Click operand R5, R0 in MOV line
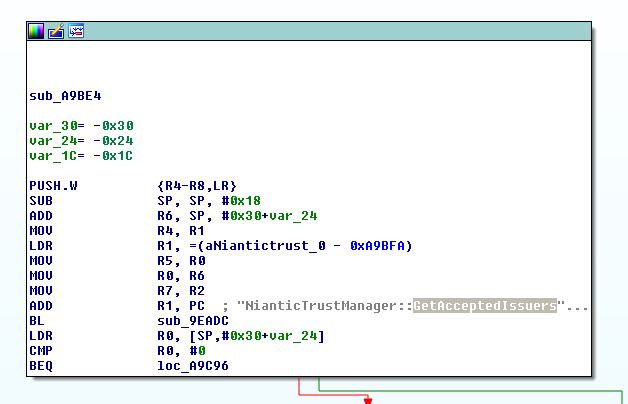Screen dimensions: 628x404 click(181, 261)
